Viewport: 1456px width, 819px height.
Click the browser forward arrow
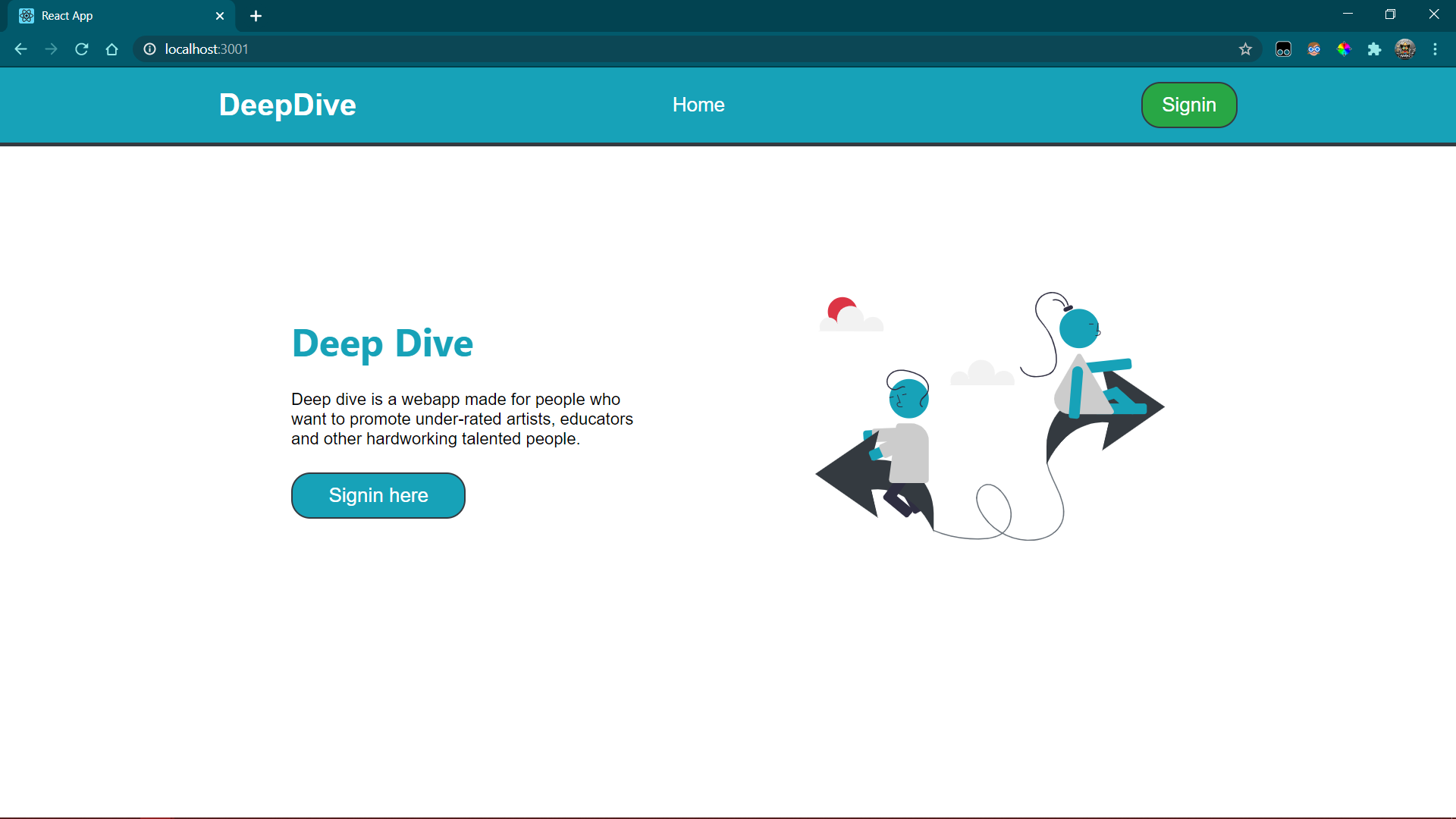pos(51,49)
